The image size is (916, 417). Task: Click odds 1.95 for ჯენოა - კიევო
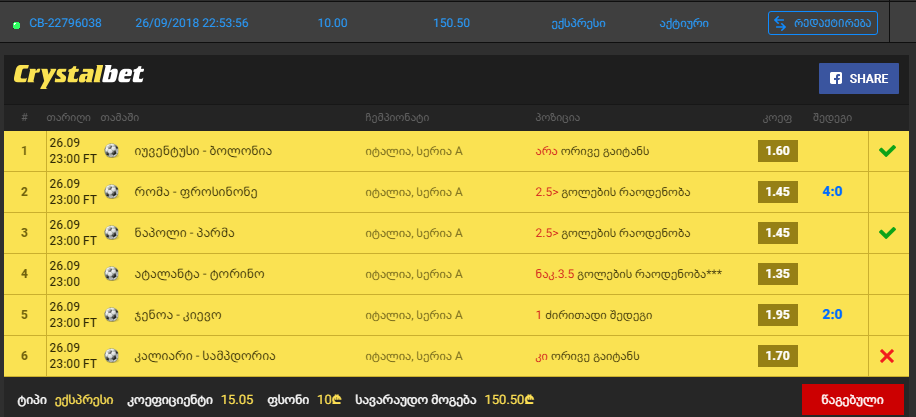pos(778,315)
